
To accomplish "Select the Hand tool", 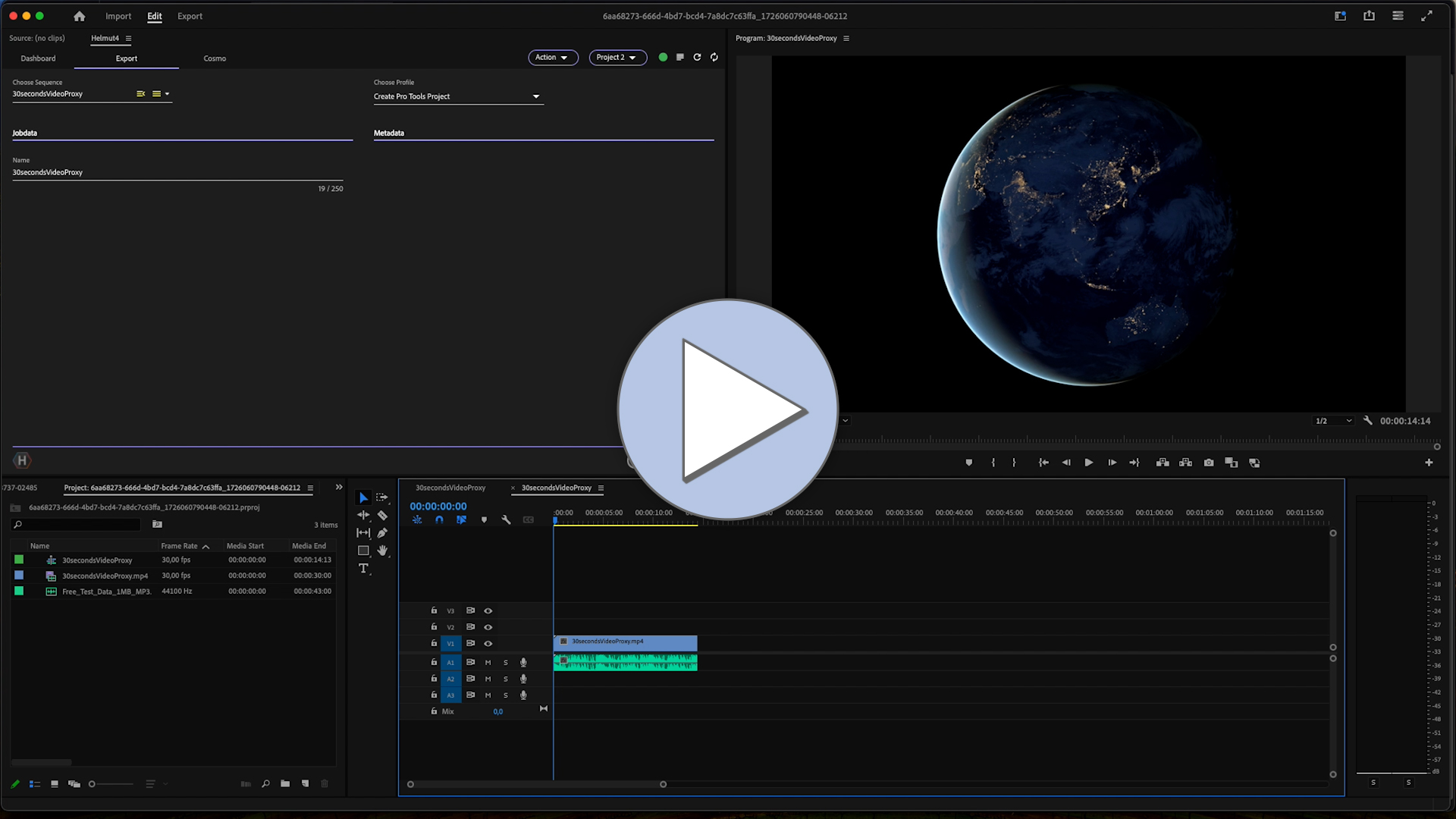I will (382, 551).
